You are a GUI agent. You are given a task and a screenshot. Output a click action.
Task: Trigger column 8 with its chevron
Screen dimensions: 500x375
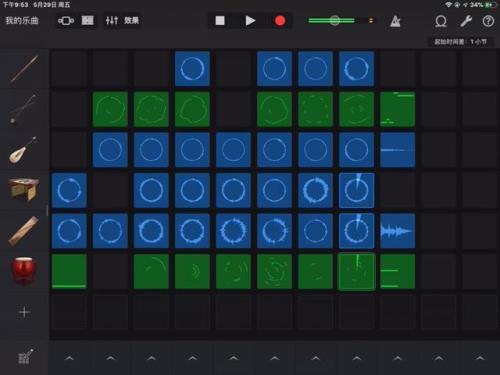(357, 358)
